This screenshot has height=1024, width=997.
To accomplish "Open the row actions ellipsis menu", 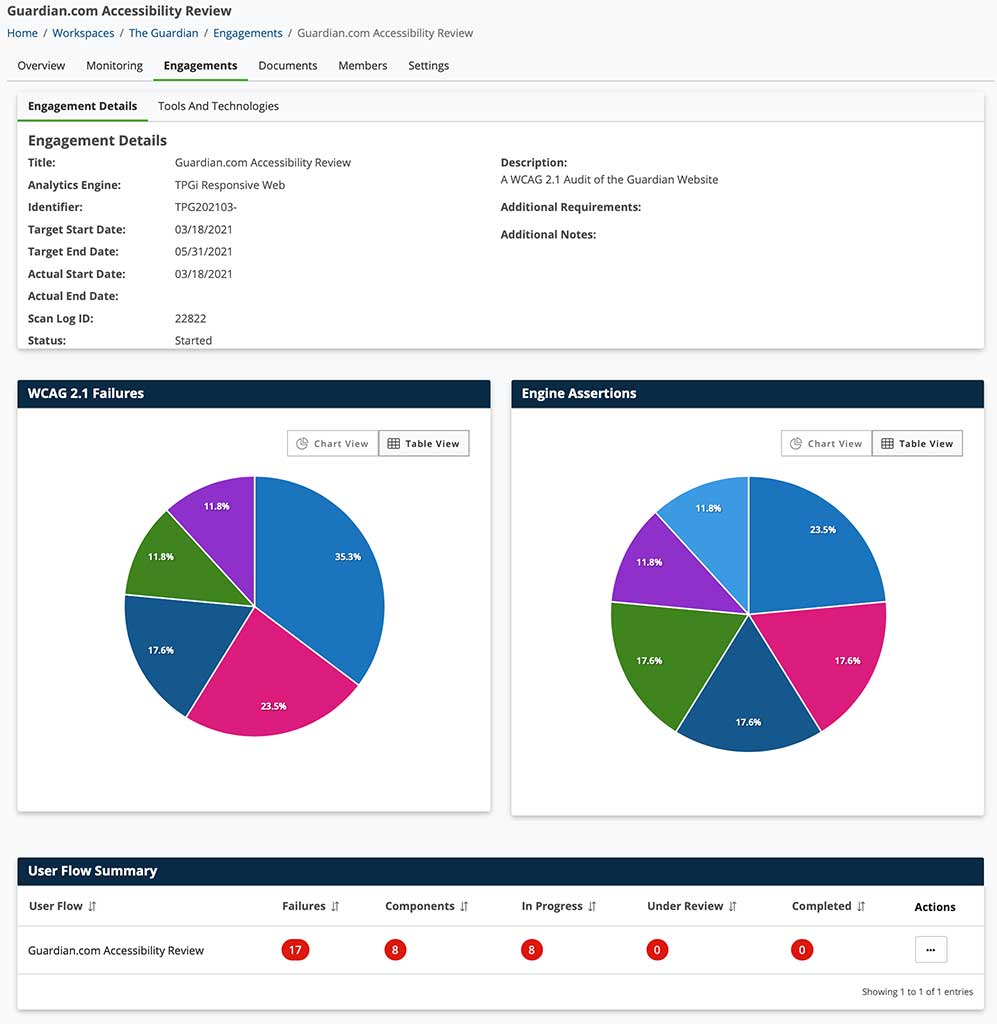I will click(931, 950).
